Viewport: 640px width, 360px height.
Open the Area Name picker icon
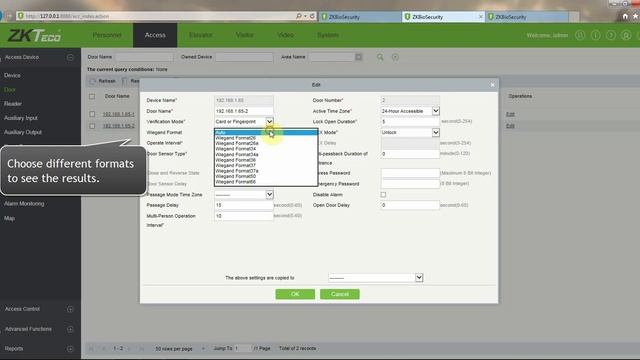358,57
